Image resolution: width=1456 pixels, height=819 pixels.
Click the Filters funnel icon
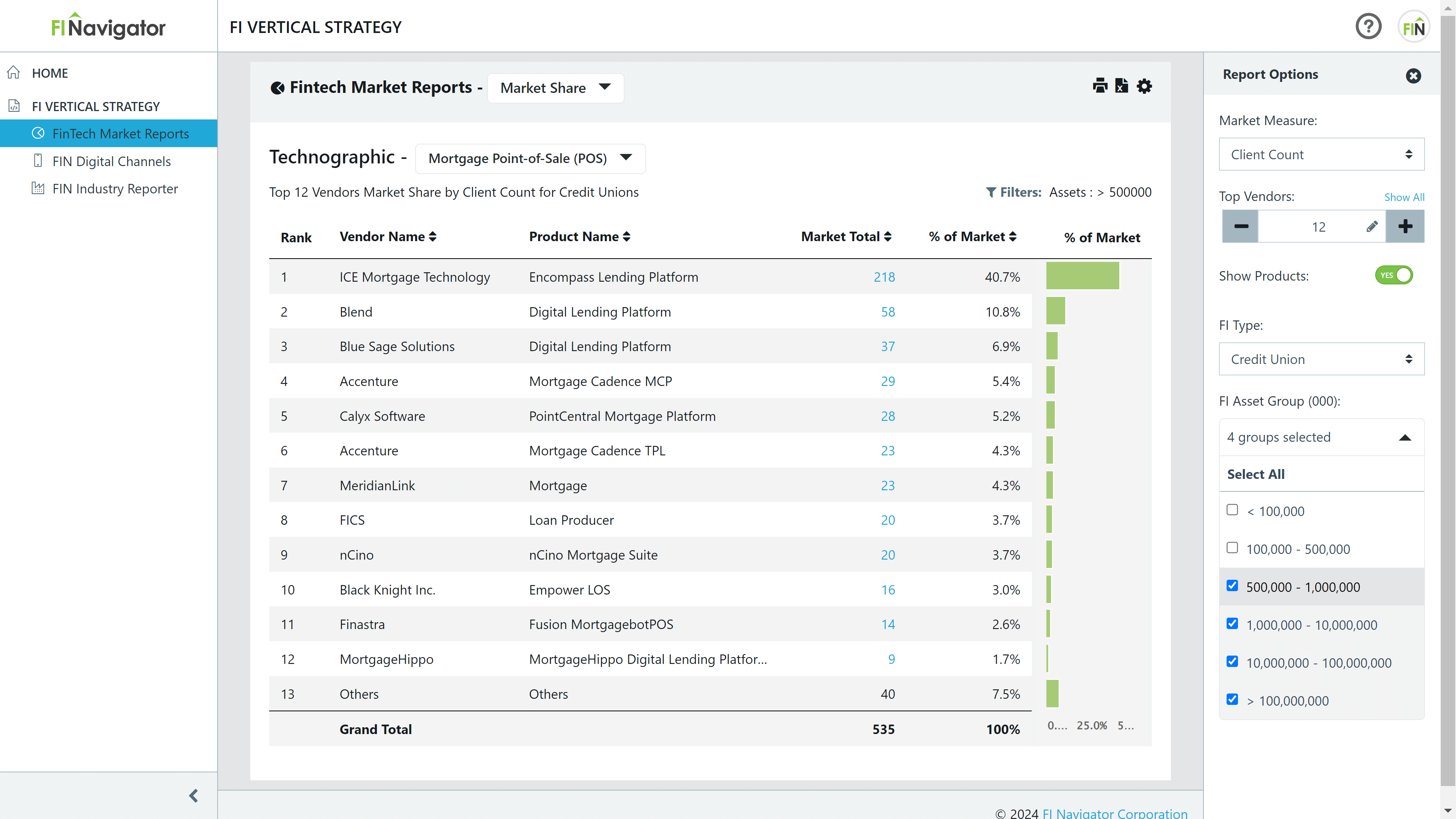pos(991,192)
